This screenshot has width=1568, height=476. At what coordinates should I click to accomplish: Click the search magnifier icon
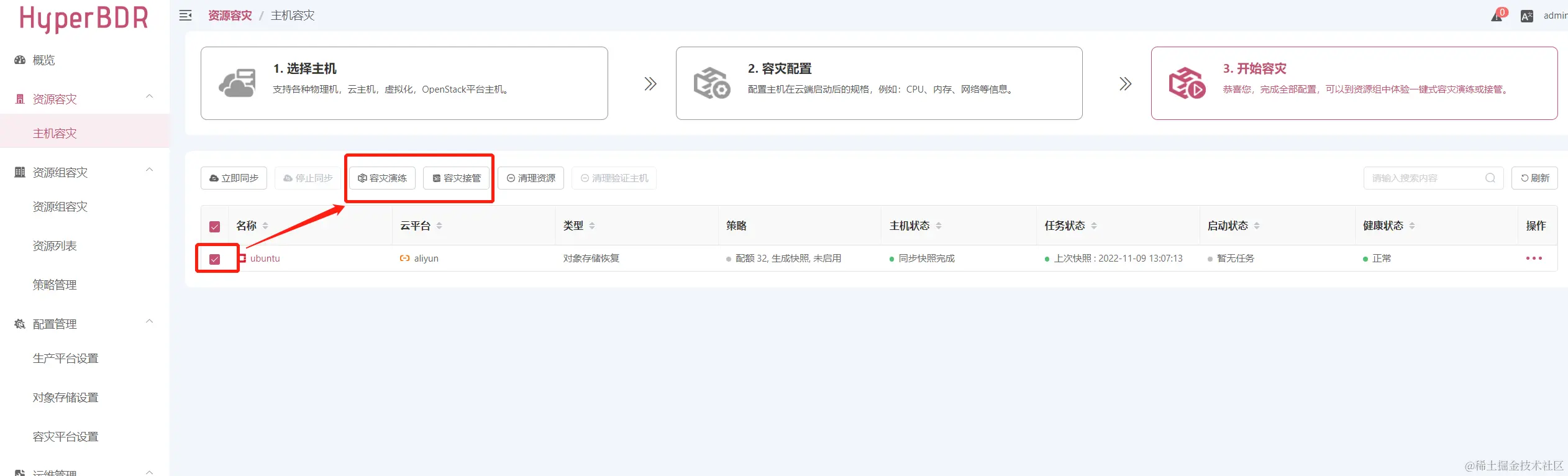coord(1490,178)
